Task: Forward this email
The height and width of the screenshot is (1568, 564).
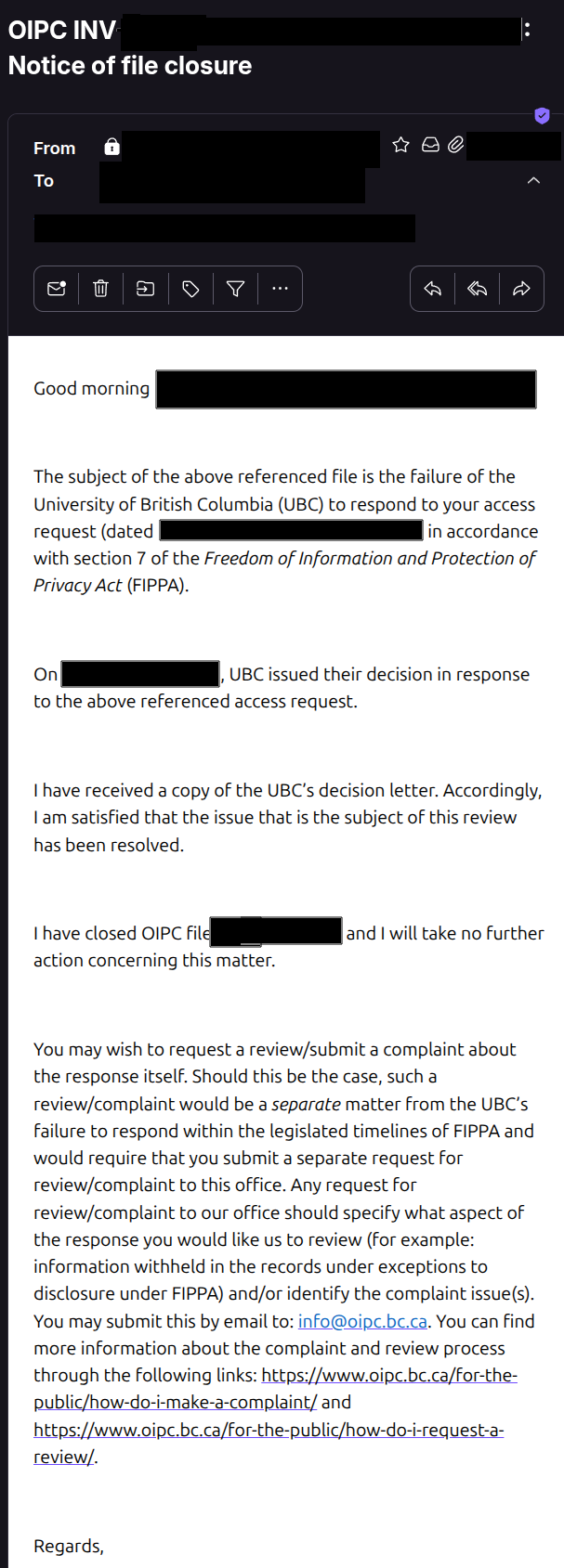Action: pyautogui.click(x=521, y=289)
